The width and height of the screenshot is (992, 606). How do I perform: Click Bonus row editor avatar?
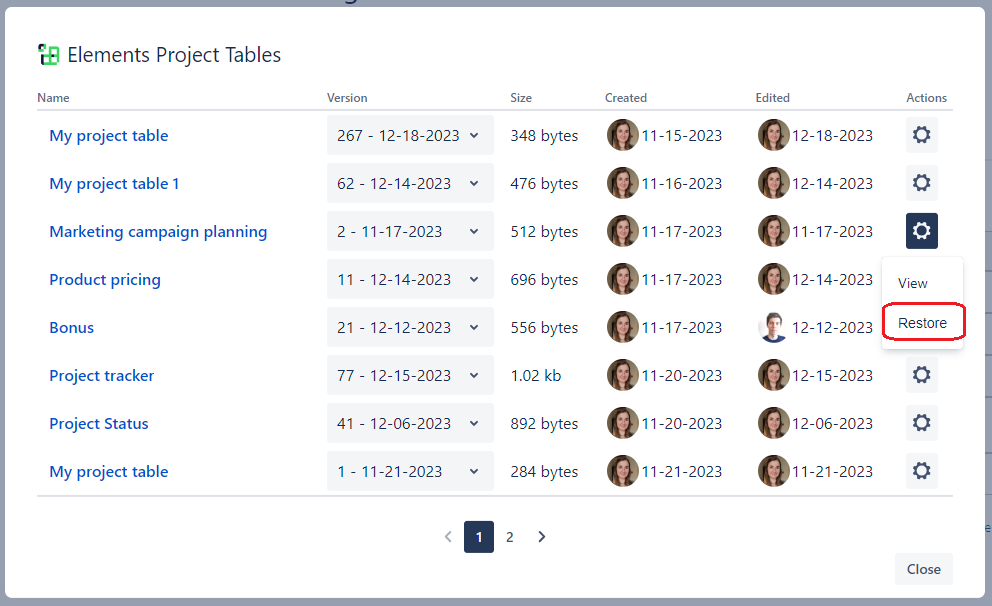click(x=773, y=328)
